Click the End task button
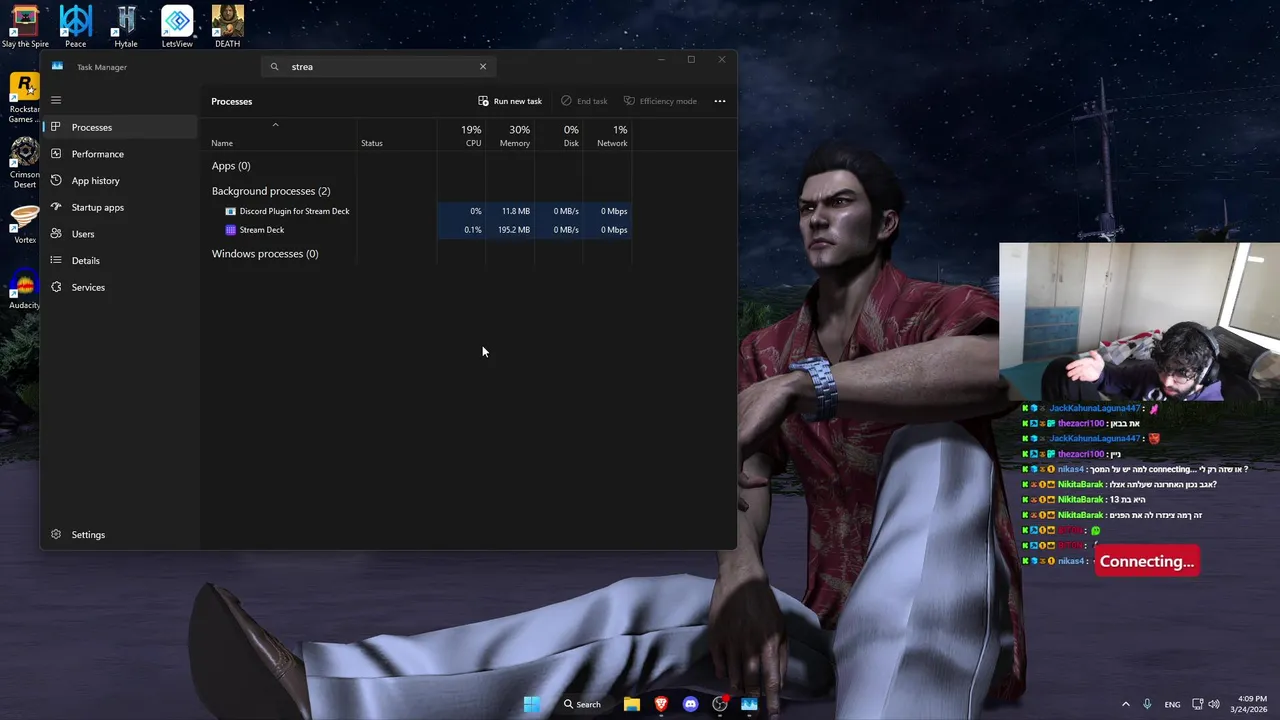 click(x=584, y=101)
